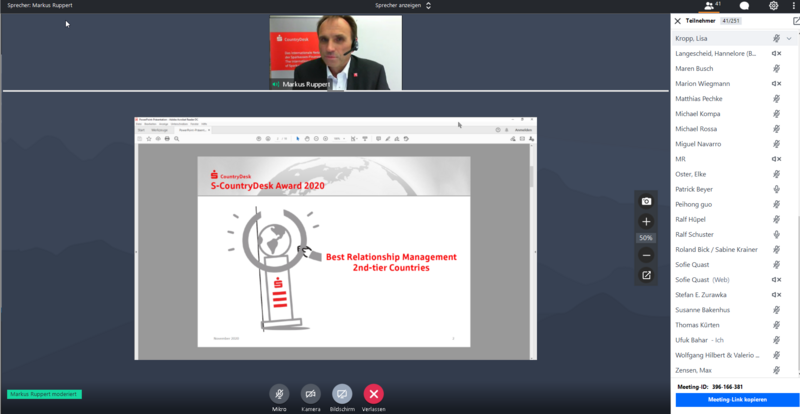Toggle the Bildschirm screen sharing button
This screenshot has width=800, height=414.
pos(342,394)
